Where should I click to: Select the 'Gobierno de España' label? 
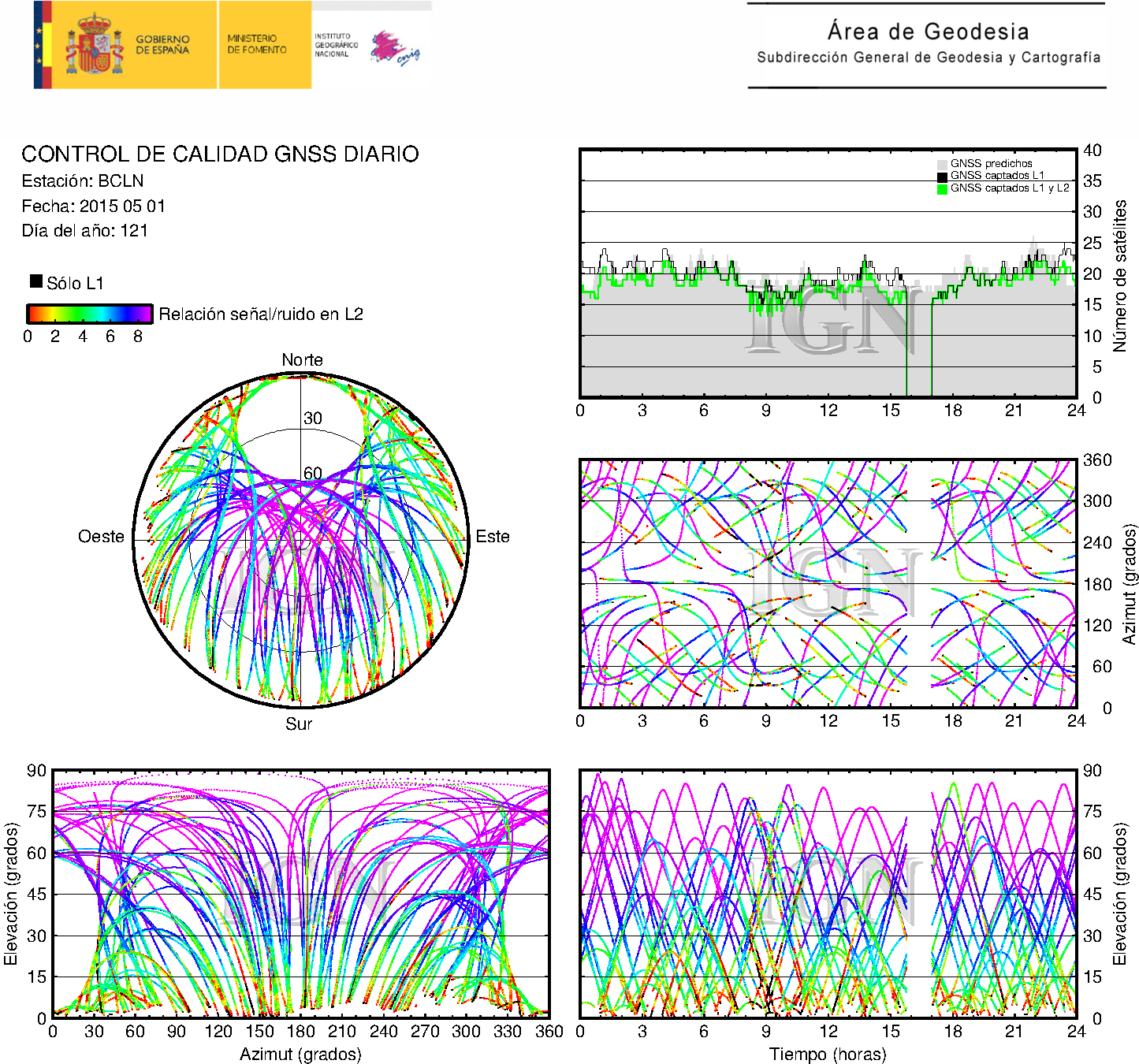click(162, 45)
